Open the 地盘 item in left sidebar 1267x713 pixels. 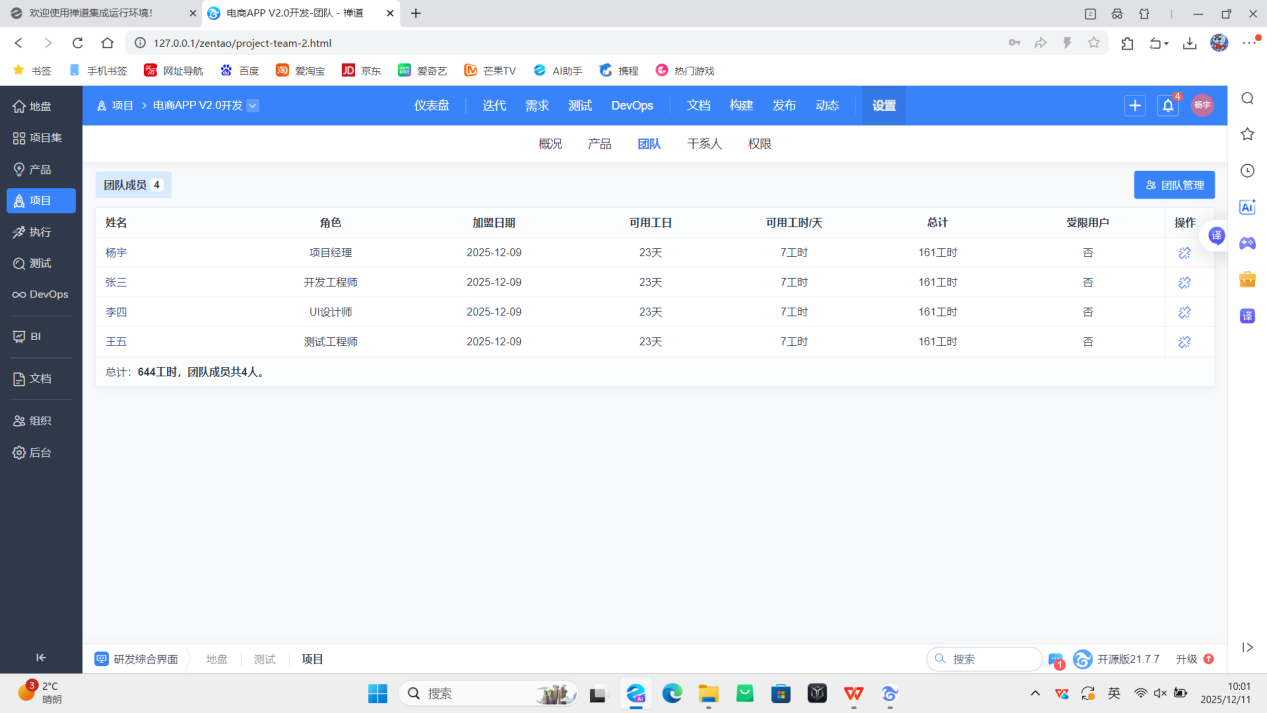click(x=41, y=105)
